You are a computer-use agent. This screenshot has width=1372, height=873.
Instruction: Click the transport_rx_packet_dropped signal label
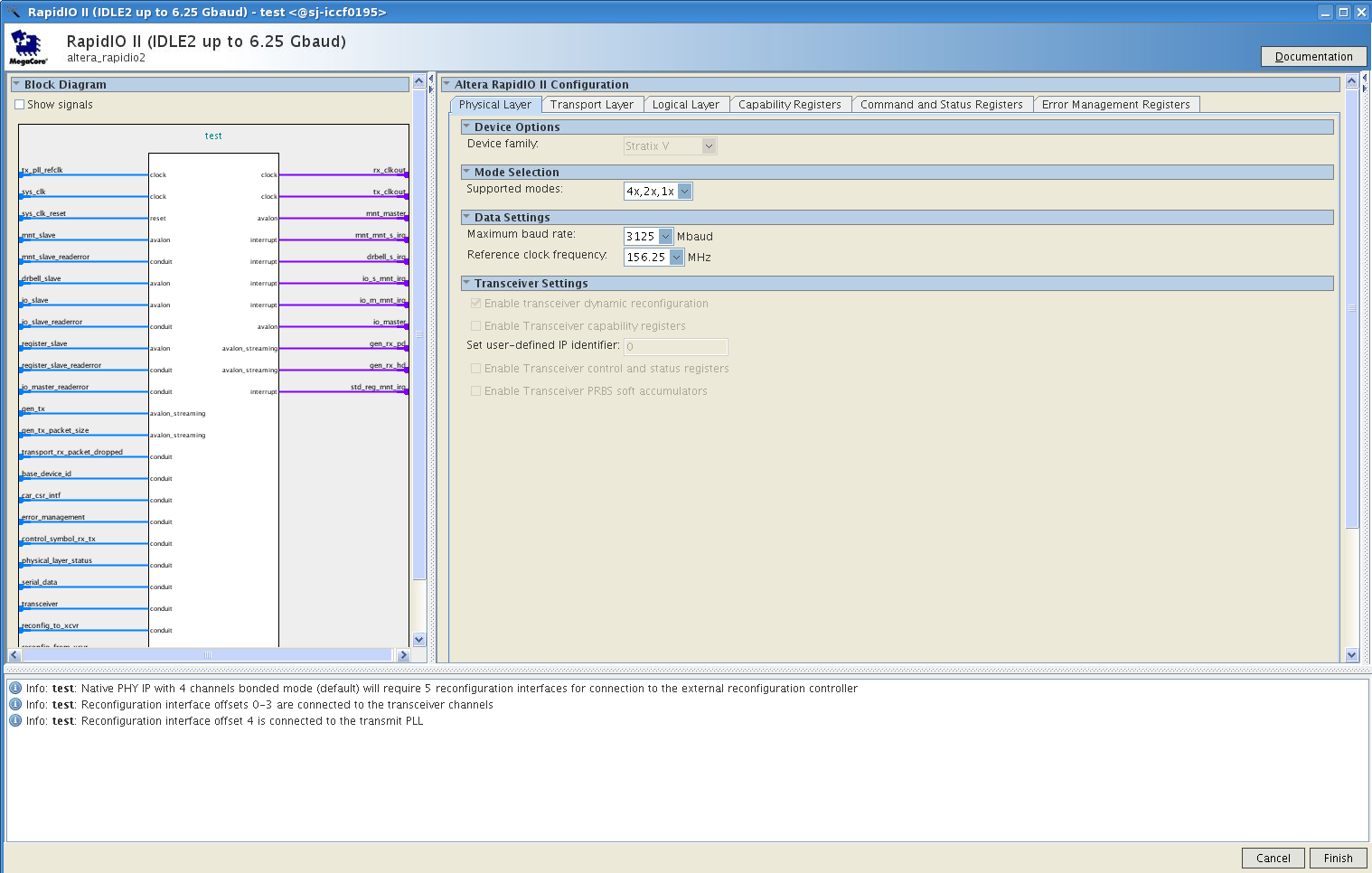pos(71,452)
